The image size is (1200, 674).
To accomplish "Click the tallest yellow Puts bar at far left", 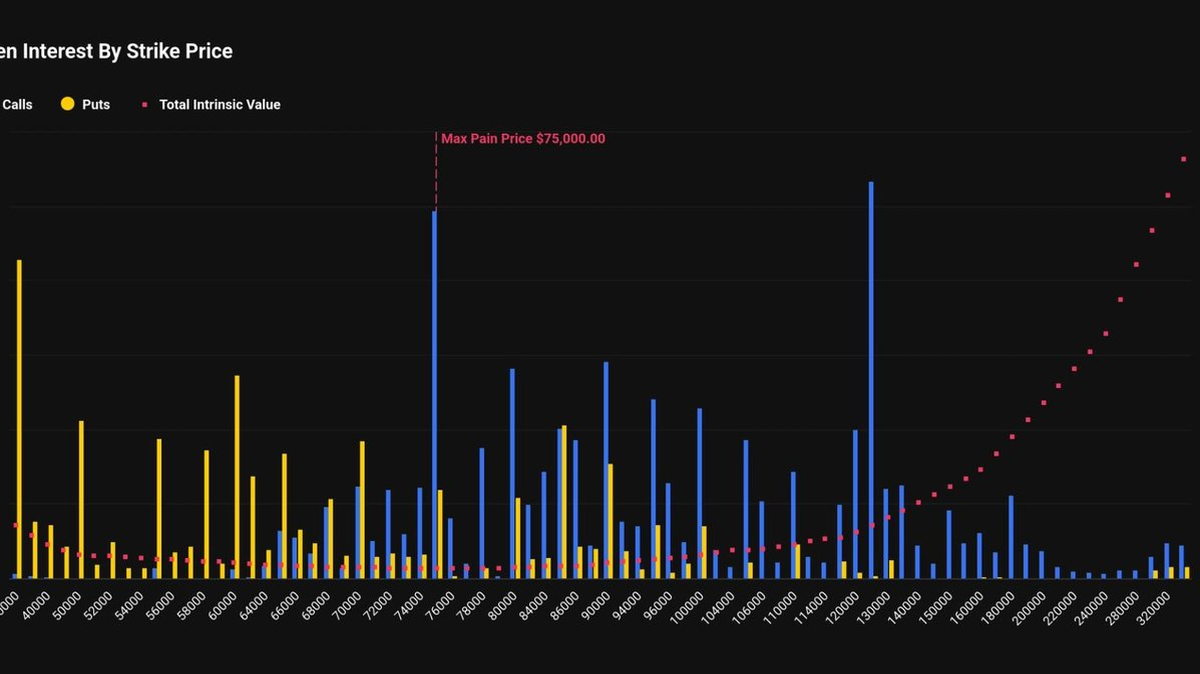I will coord(19,418).
